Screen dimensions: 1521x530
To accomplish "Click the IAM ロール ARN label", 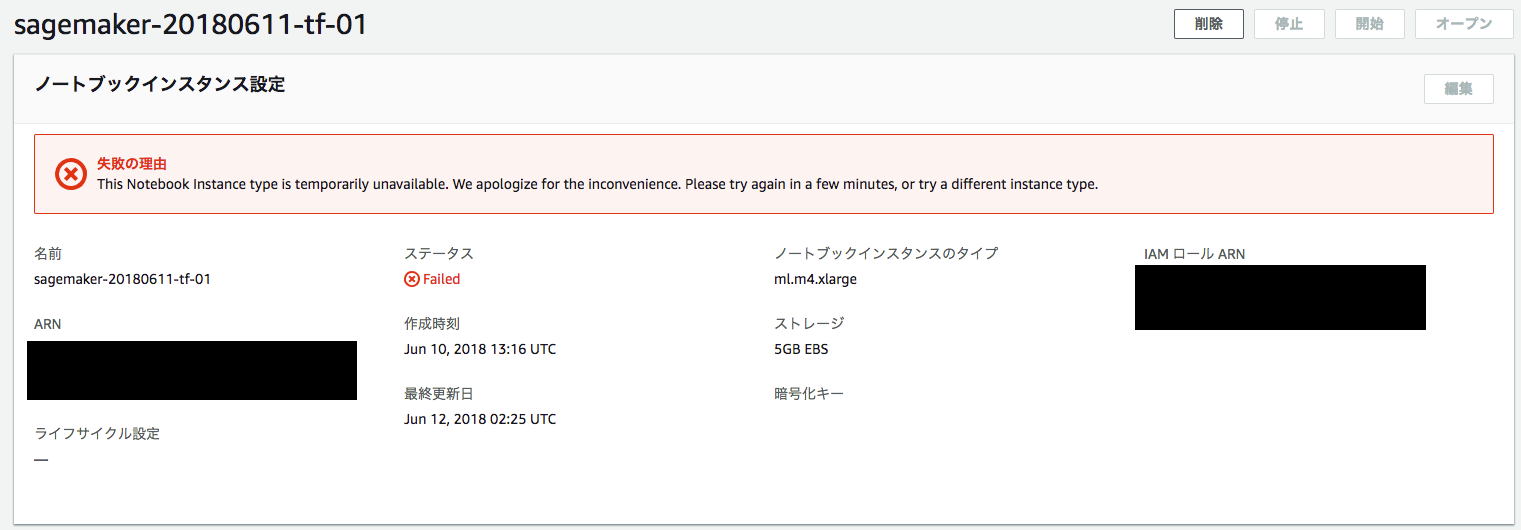I will [1195, 254].
